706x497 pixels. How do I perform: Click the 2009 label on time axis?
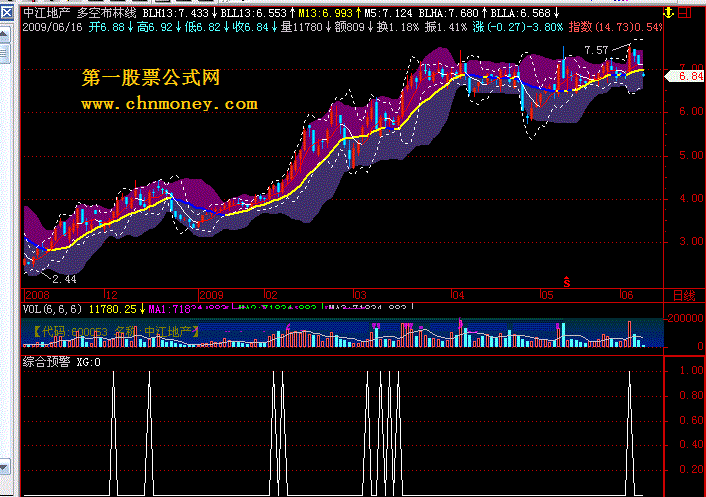[211, 295]
